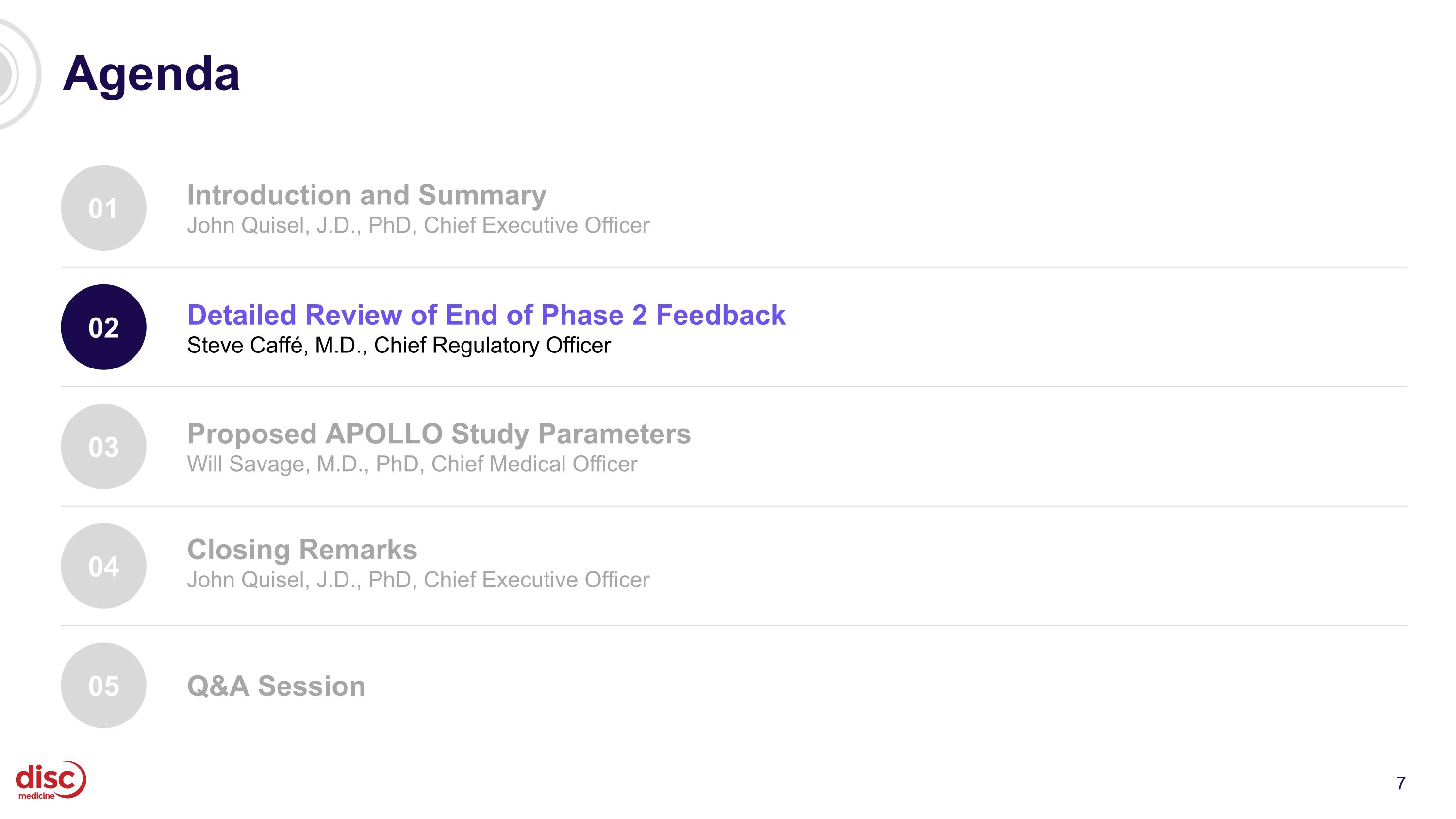Click Steve Caffé, Chief Regulatory Officer text

(399, 345)
